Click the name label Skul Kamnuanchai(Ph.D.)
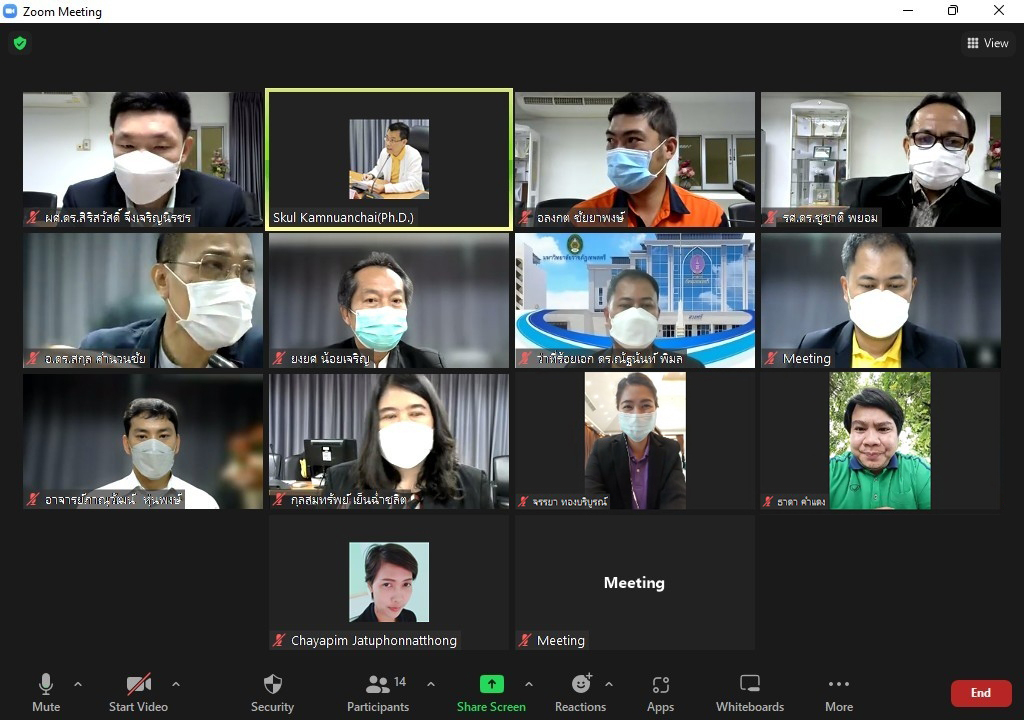 click(x=343, y=218)
